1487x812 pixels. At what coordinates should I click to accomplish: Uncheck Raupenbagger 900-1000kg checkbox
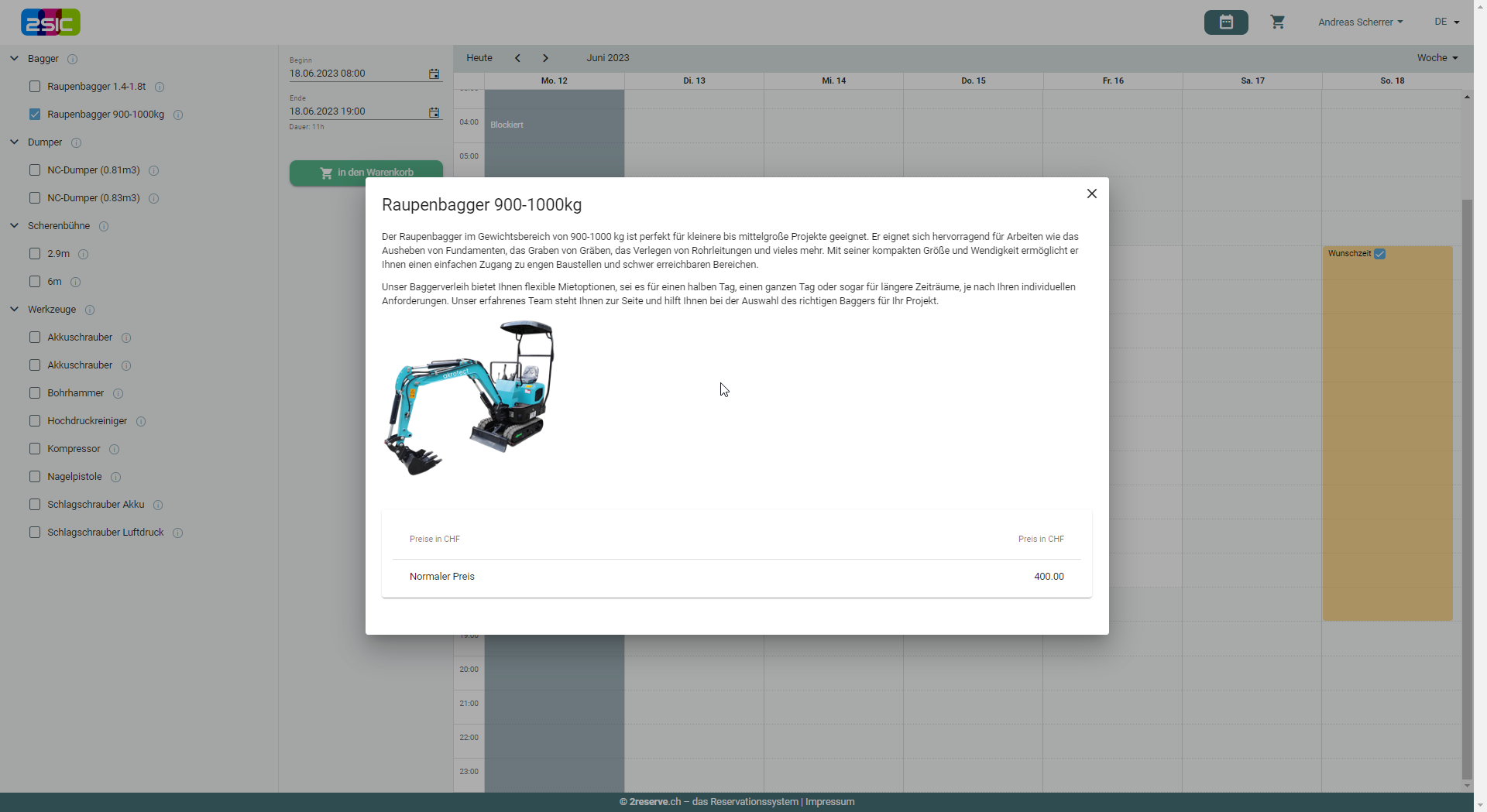click(35, 115)
